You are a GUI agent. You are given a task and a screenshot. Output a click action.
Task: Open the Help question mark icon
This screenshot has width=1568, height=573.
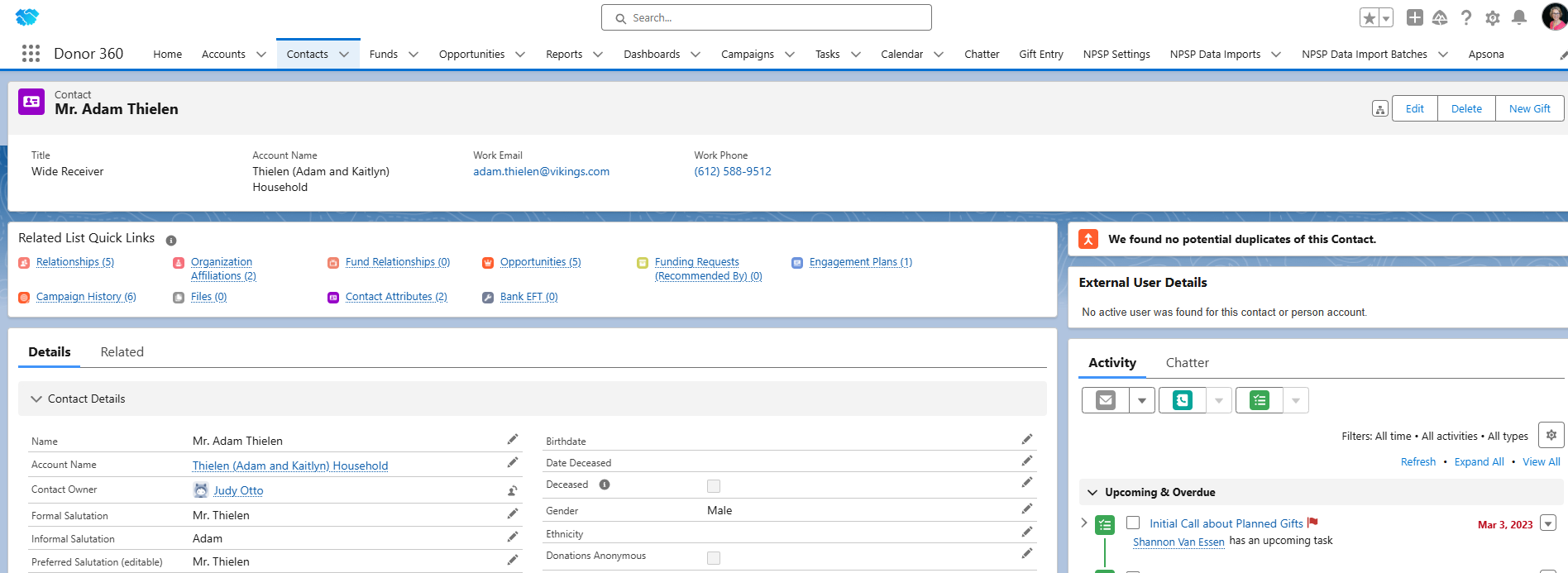tap(1466, 17)
